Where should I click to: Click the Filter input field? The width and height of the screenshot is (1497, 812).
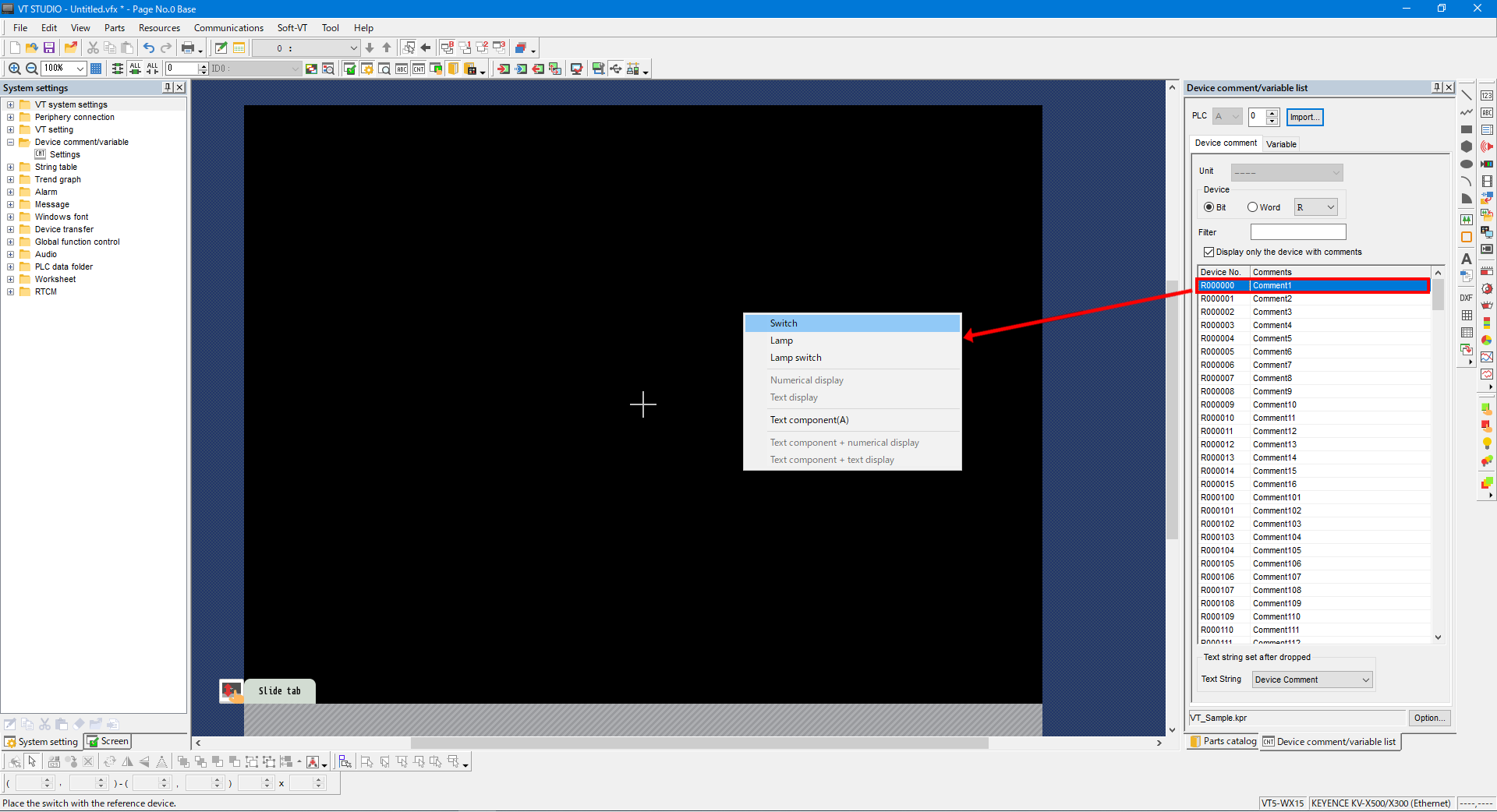pyautogui.click(x=1298, y=232)
